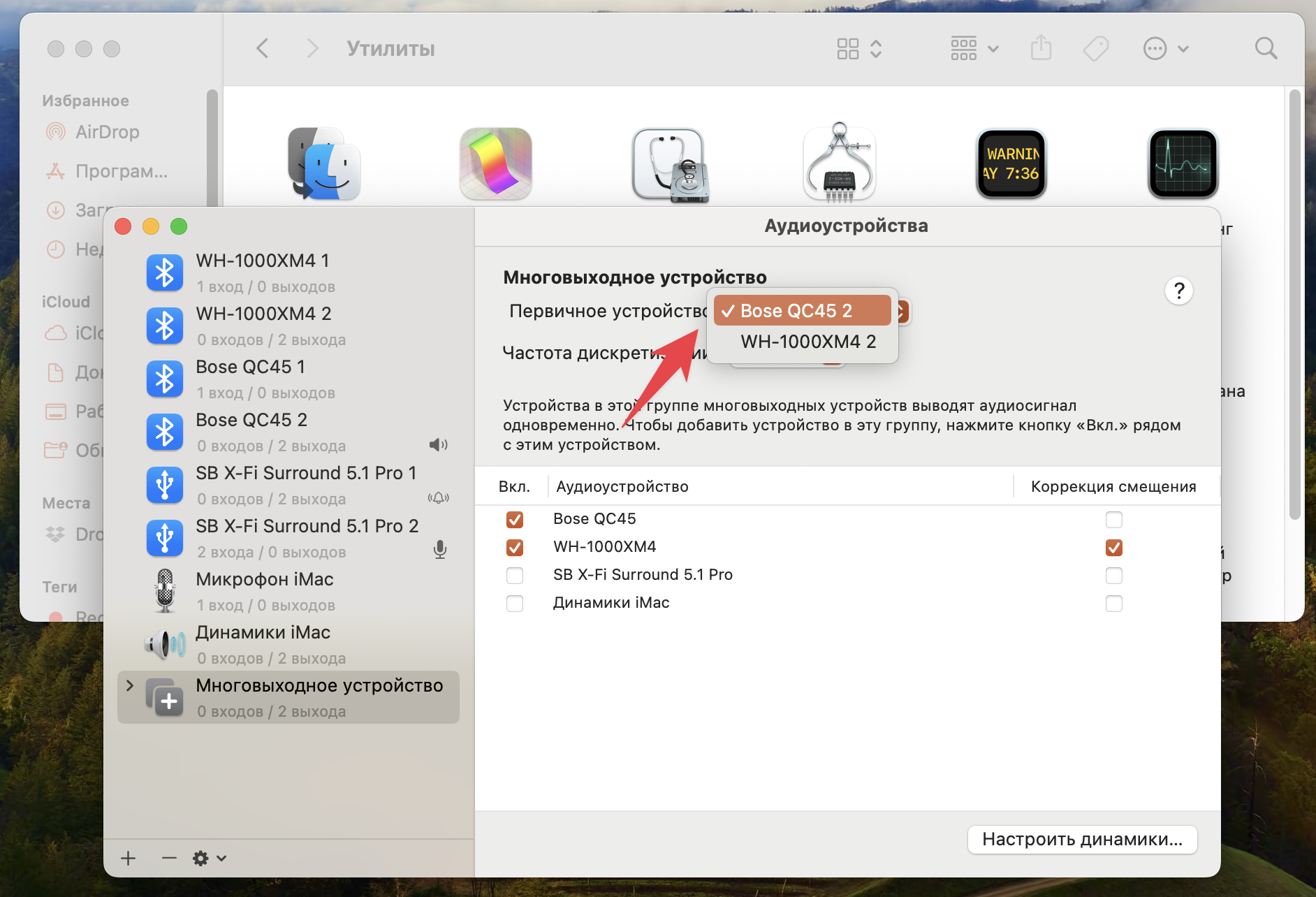Click the Настроить динамики button

(1082, 839)
